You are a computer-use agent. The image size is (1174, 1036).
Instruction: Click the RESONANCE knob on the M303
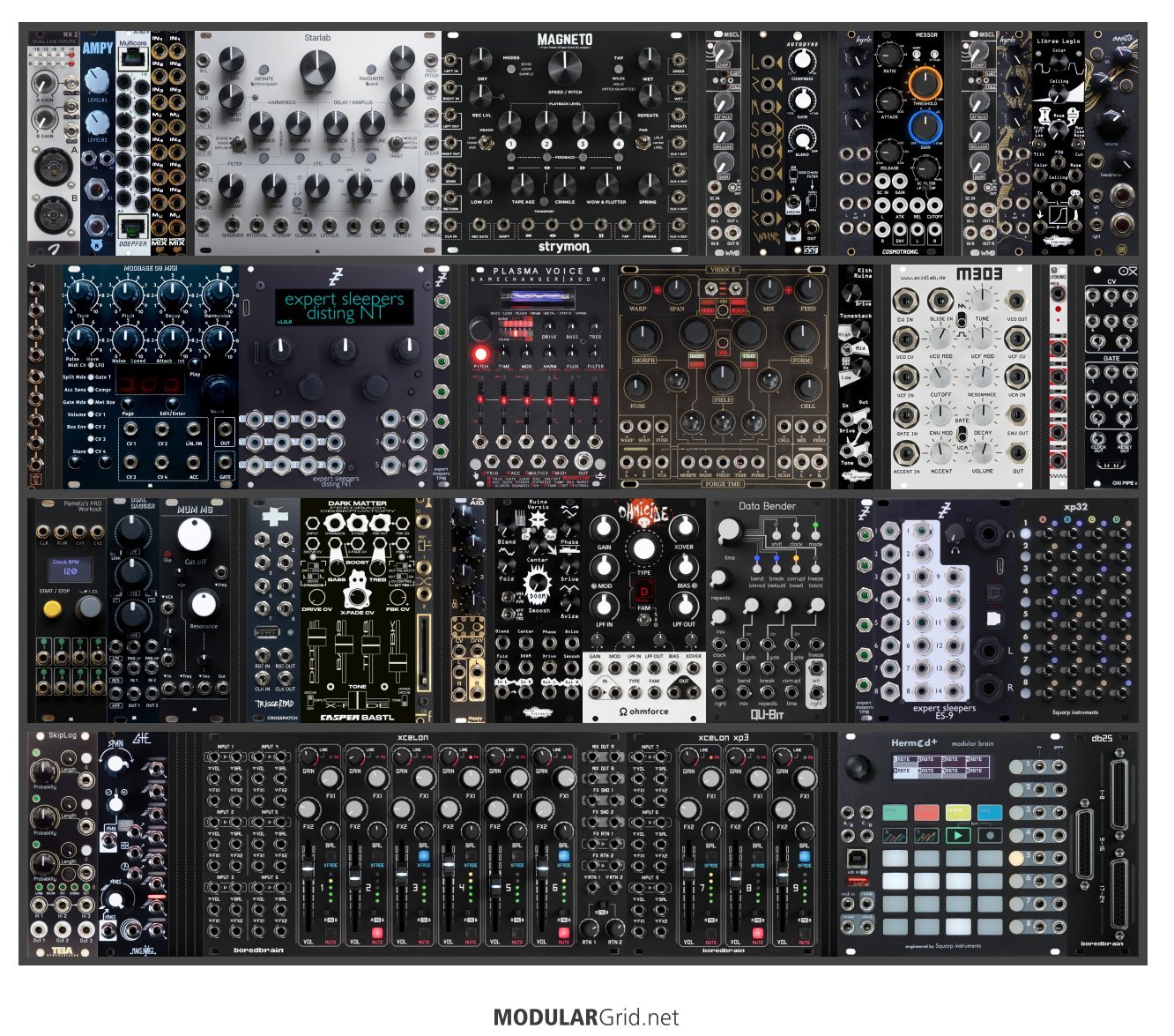(x=981, y=378)
